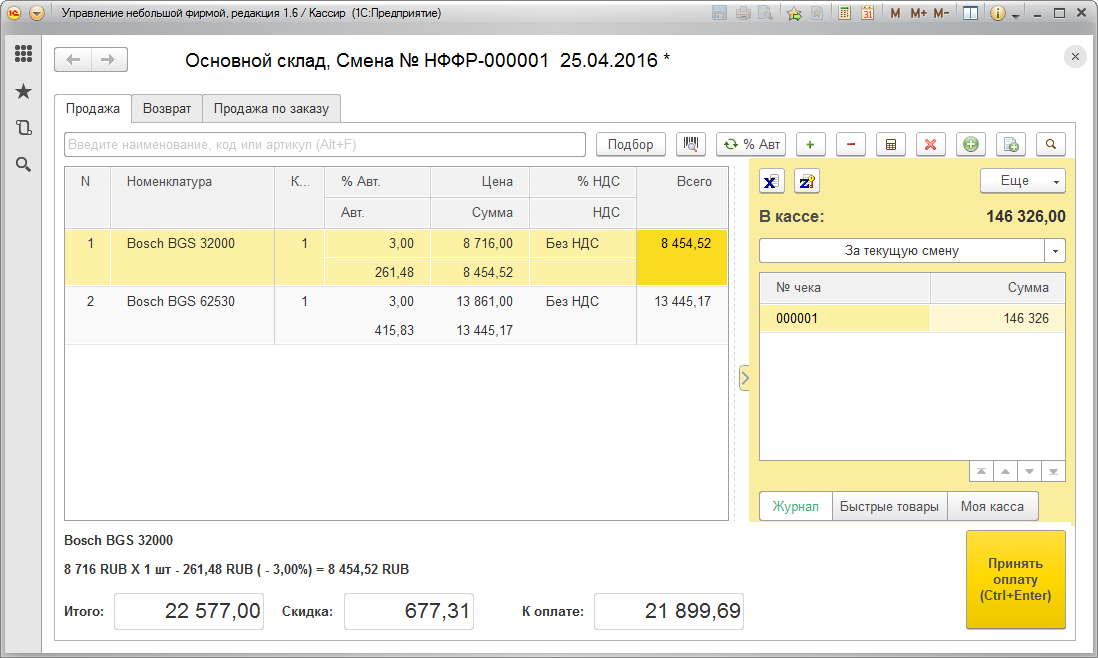Click the Сумма header in journal
This screenshot has width=1098, height=658.
point(998,288)
